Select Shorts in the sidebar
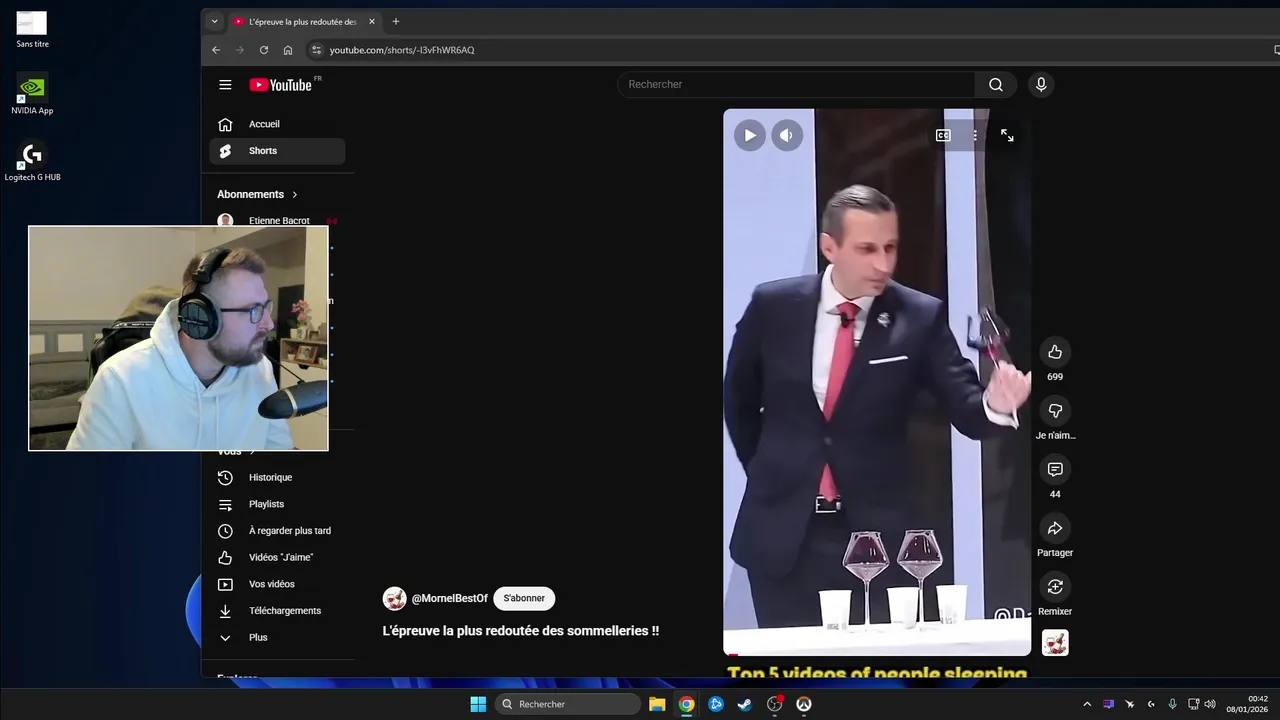The width and height of the screenshot is (1280, 720). (x=277, y=151)
